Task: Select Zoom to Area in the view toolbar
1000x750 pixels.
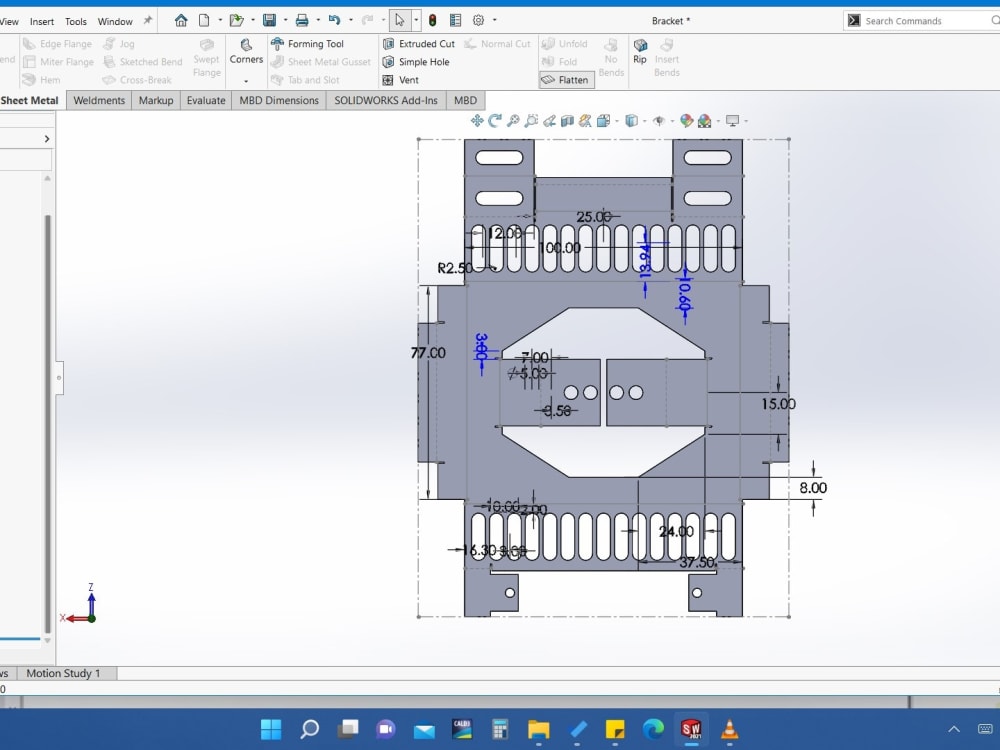Action: coord(531,120)
